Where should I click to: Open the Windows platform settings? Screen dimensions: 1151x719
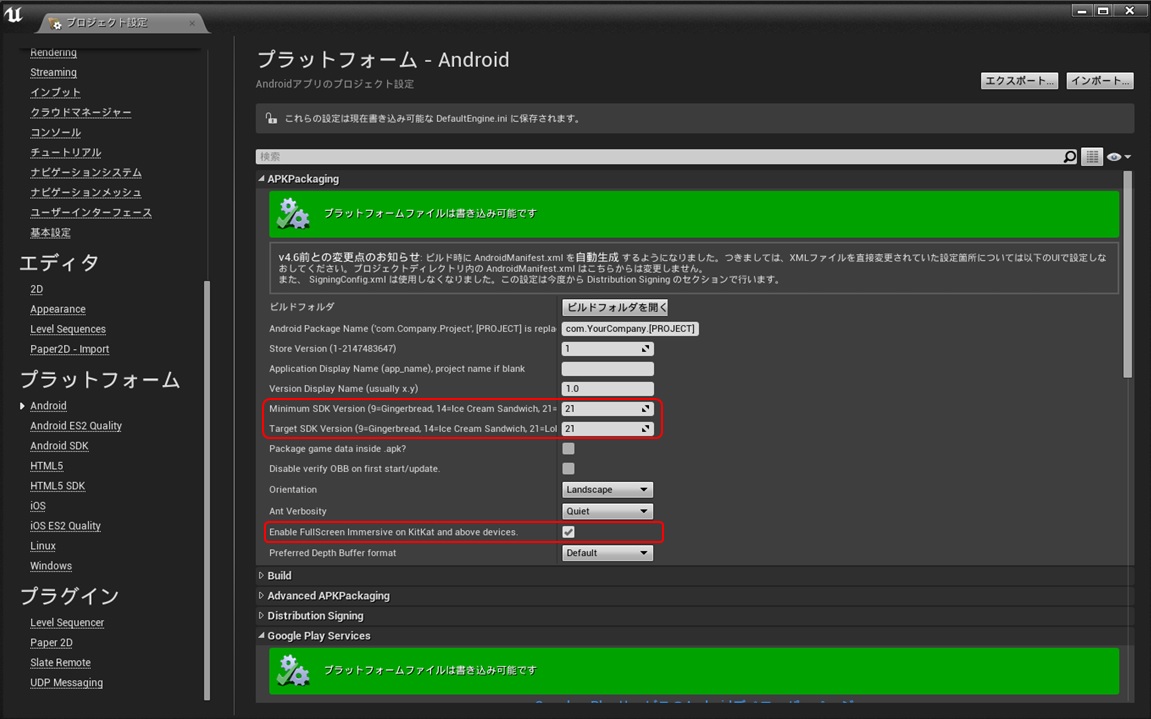tap(51, 566)
